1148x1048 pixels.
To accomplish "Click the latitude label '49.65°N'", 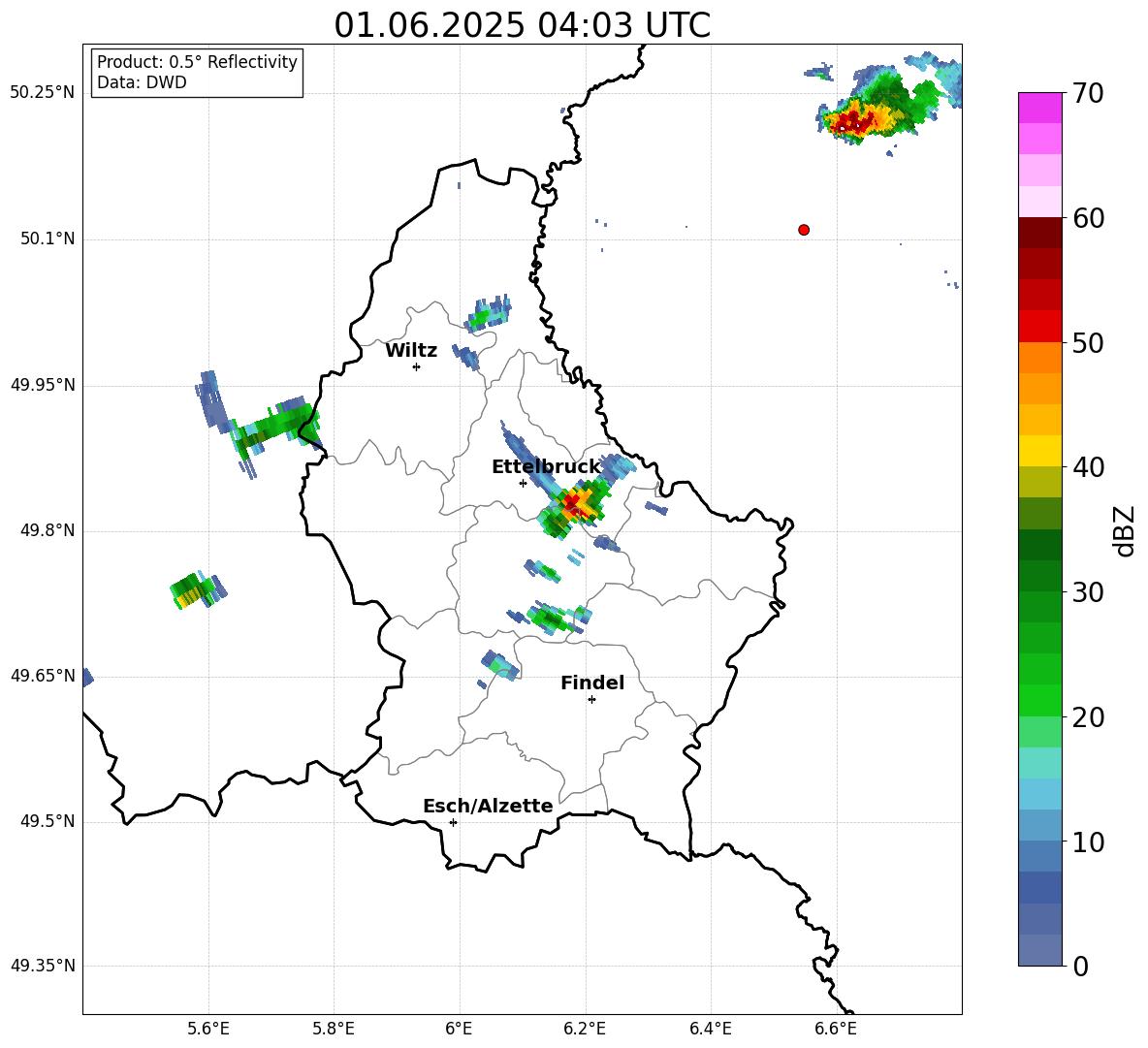I will 43,675.
